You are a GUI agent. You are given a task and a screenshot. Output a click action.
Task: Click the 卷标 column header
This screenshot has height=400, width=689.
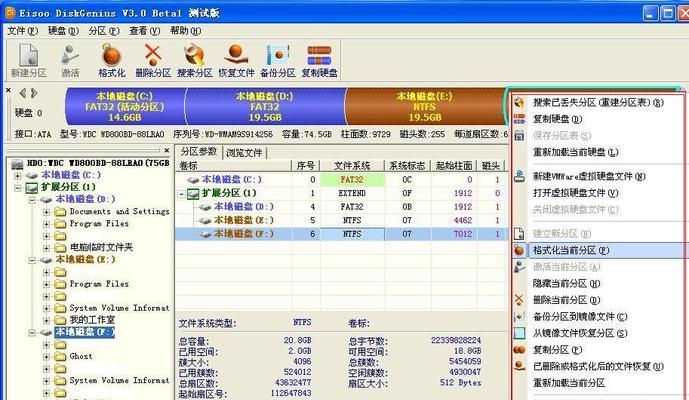click(x=233, y=166)
